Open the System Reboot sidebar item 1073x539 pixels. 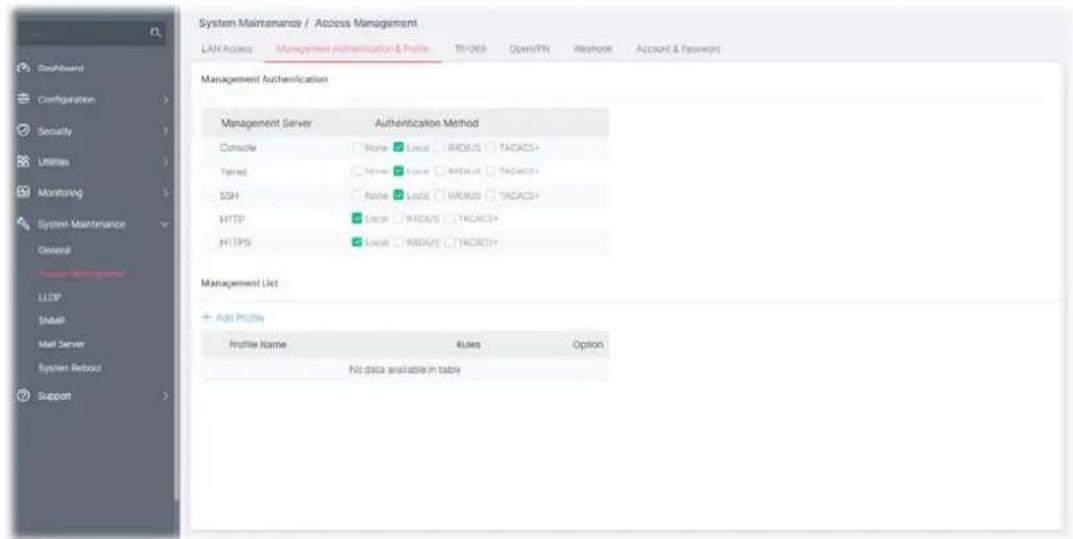(x=70, y=368)
